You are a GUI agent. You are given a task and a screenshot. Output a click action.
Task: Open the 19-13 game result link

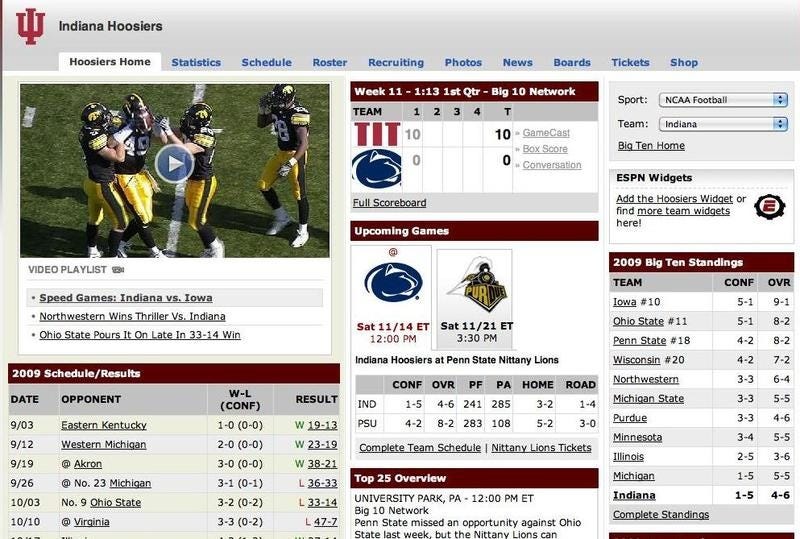[322, 425]
